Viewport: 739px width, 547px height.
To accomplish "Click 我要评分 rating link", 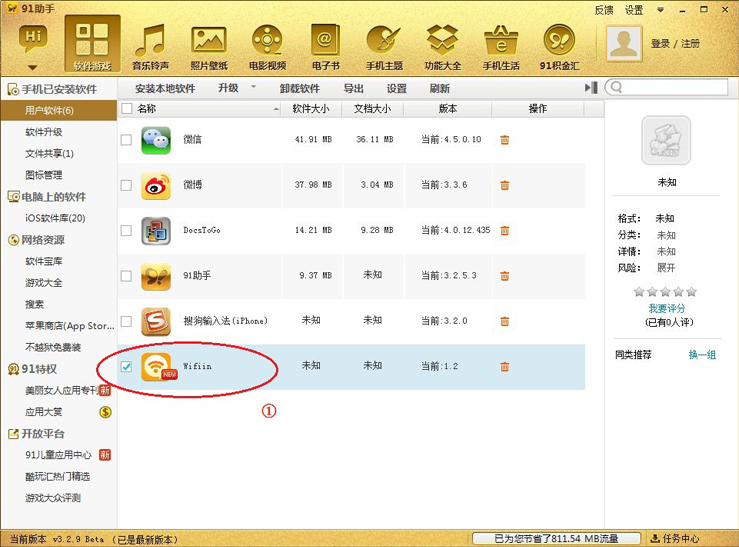I will tap(666, 309).
